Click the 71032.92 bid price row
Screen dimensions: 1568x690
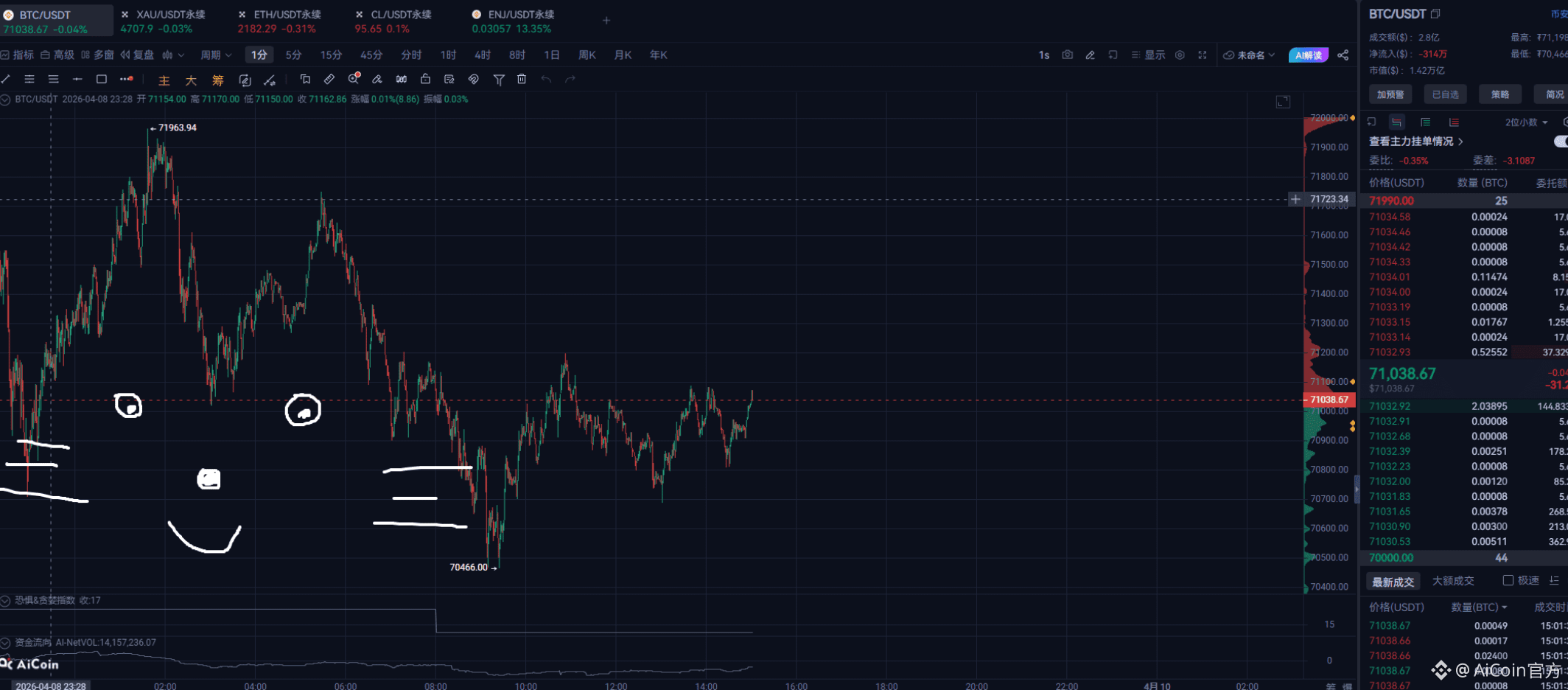(x=1463, y=406)
